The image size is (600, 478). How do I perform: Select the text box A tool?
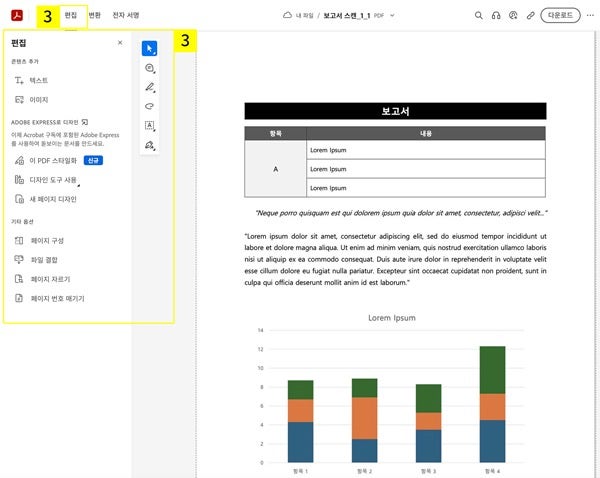tap(149, 126)
